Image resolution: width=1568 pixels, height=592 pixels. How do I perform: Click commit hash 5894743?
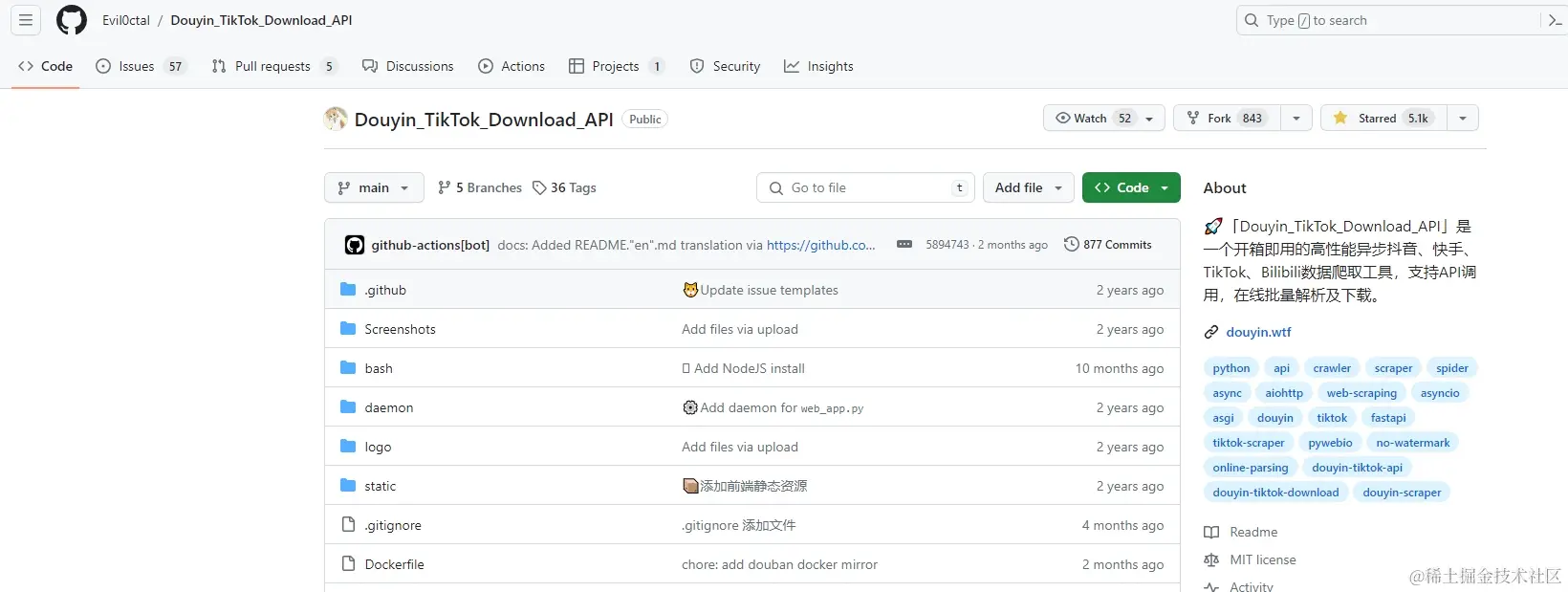(x=947, y=245)
